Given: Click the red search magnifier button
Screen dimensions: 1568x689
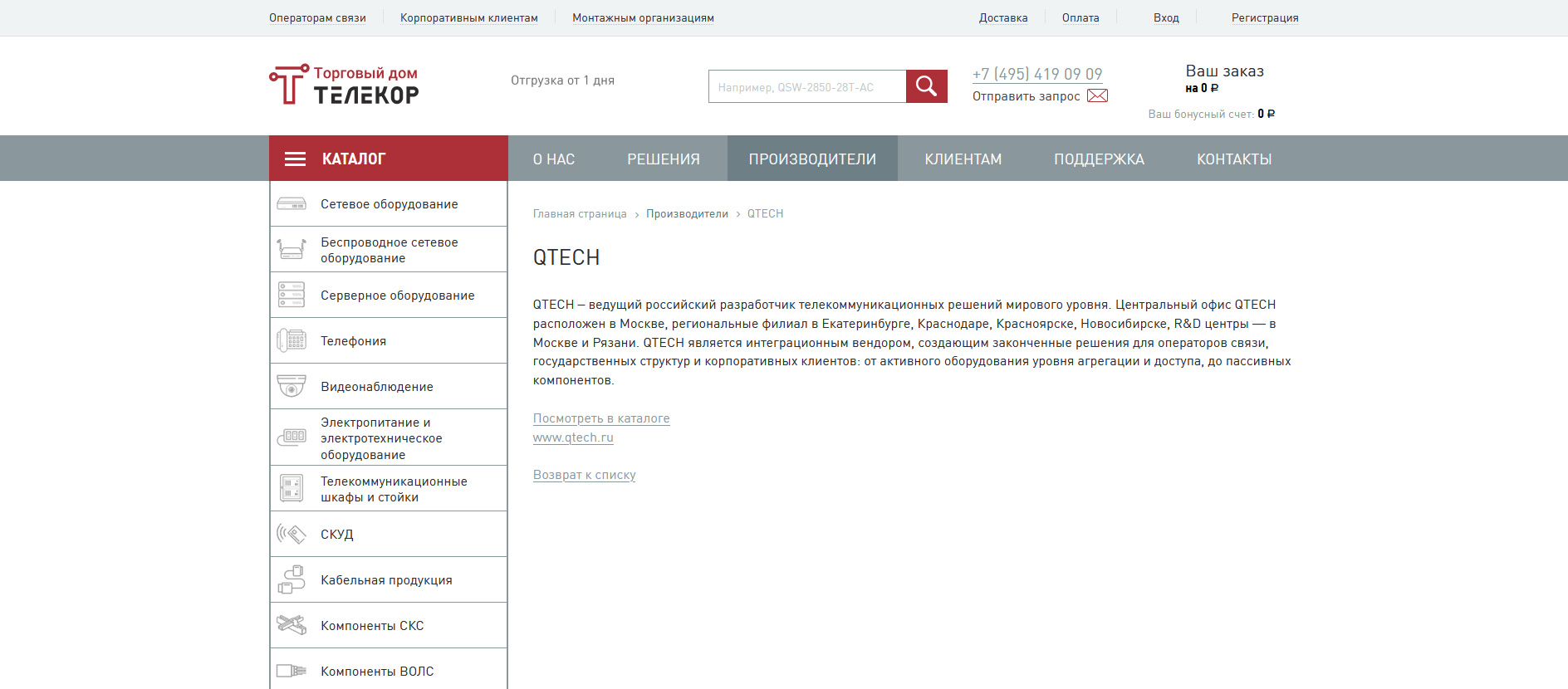Looking at the screenshot, I should pos(926,86).
